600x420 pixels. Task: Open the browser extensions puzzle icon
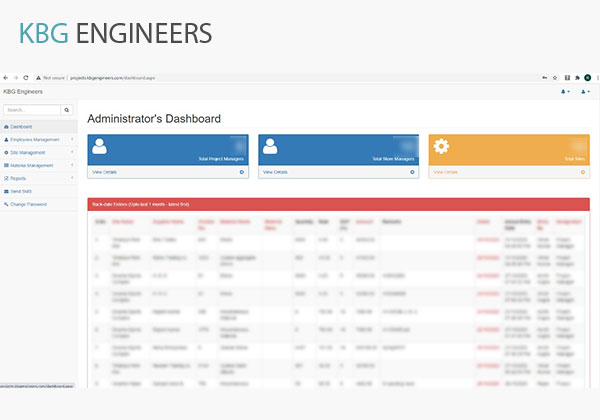coord(577,78)
